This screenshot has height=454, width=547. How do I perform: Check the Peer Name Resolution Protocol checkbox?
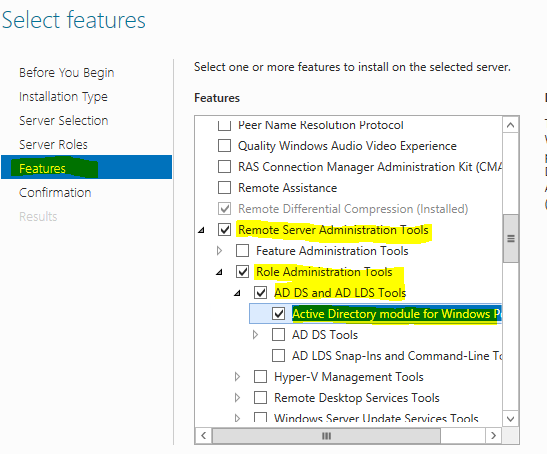click(224, 125)
